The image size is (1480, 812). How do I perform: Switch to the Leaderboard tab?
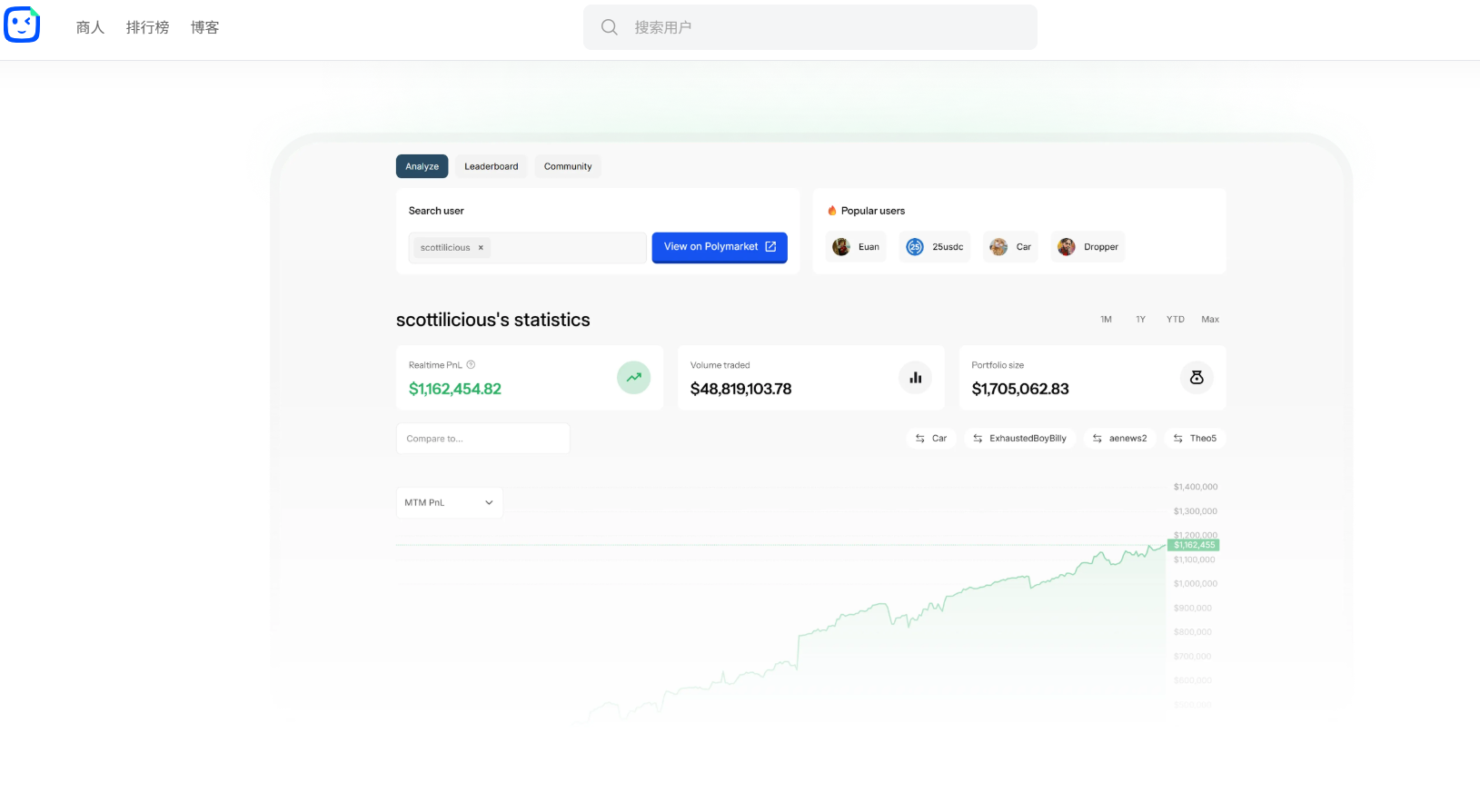491,167
